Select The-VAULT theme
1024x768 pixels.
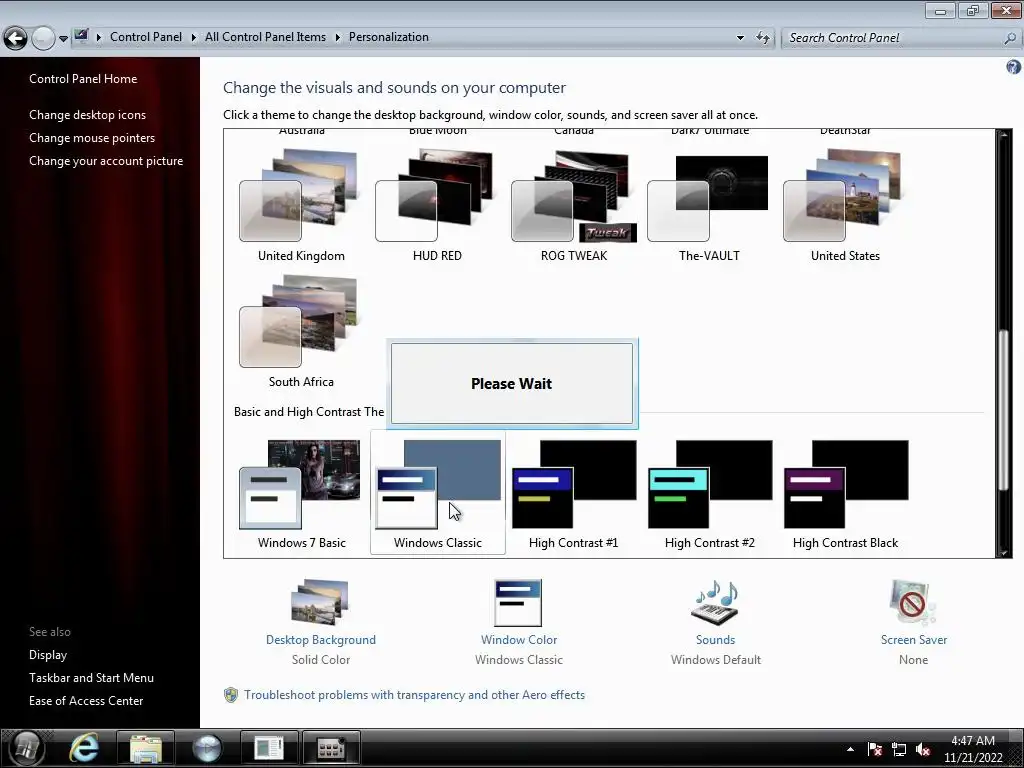click(709, 204)
